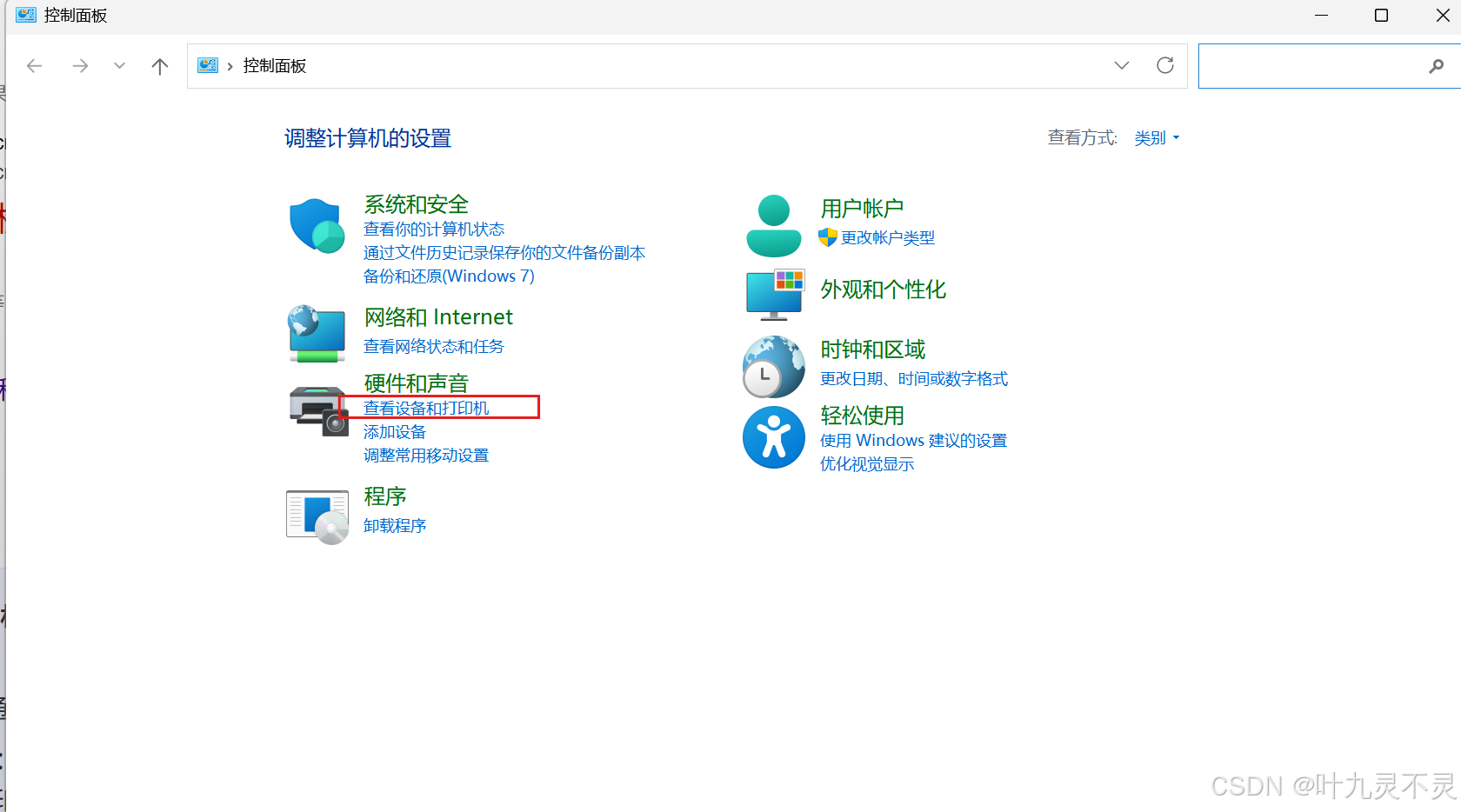Open 备份和还原(Windows 7) link
Screen dimensions: 1461x812
coord(449,276)
